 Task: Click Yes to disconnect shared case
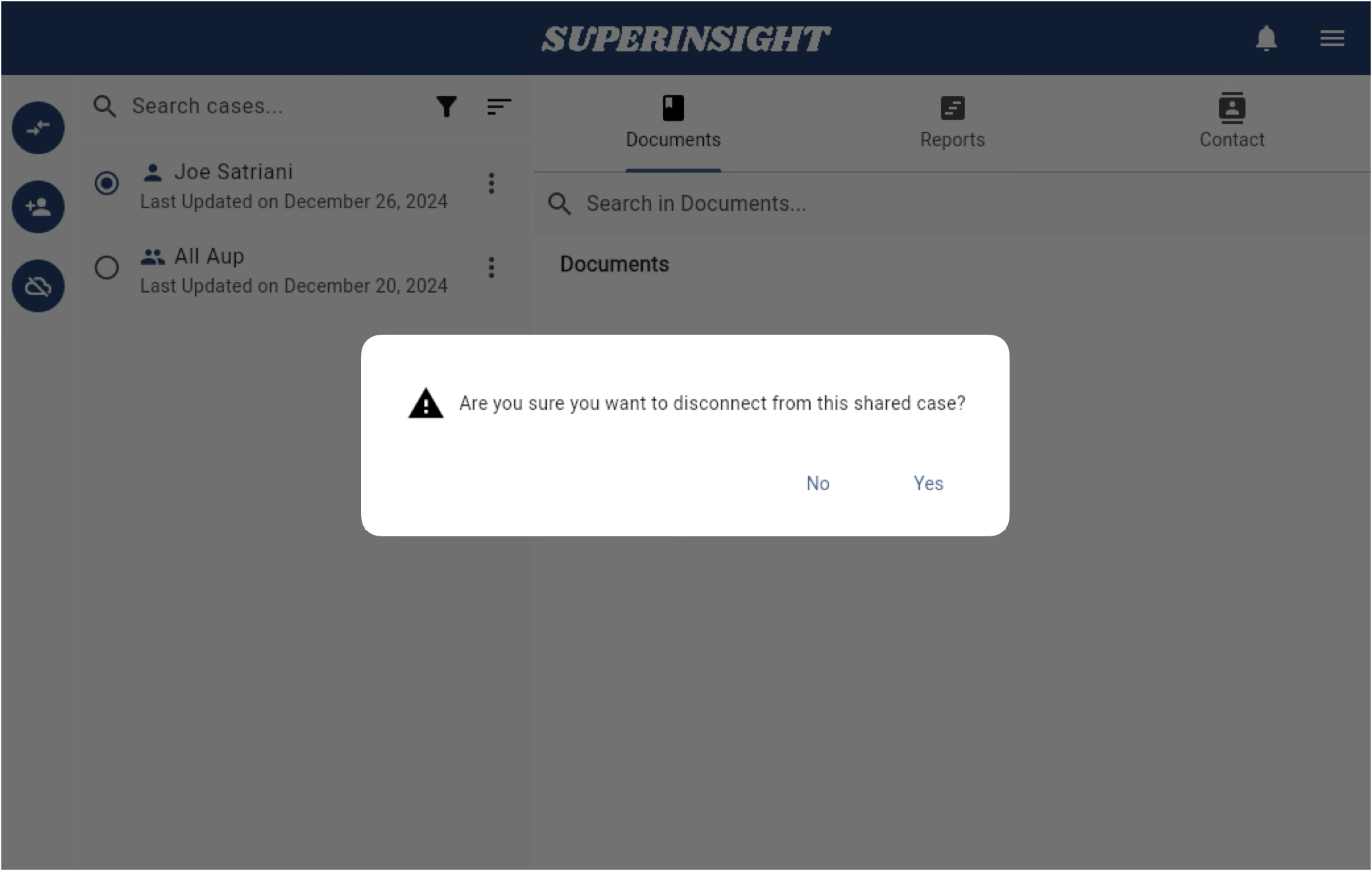click(x=928, y=483)
